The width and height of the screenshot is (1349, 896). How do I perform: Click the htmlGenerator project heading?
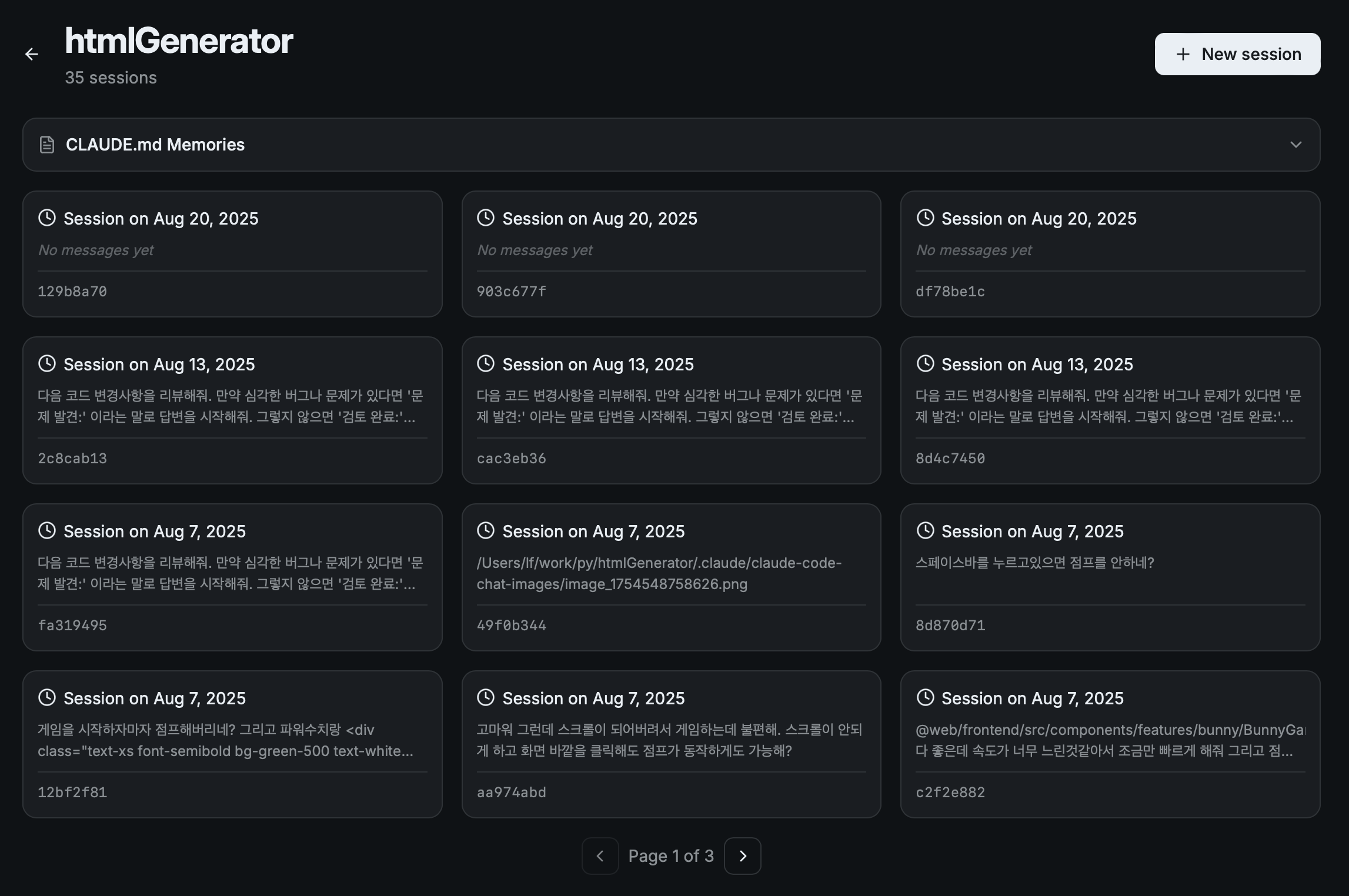pyautogui.click(x=179, y=40)
